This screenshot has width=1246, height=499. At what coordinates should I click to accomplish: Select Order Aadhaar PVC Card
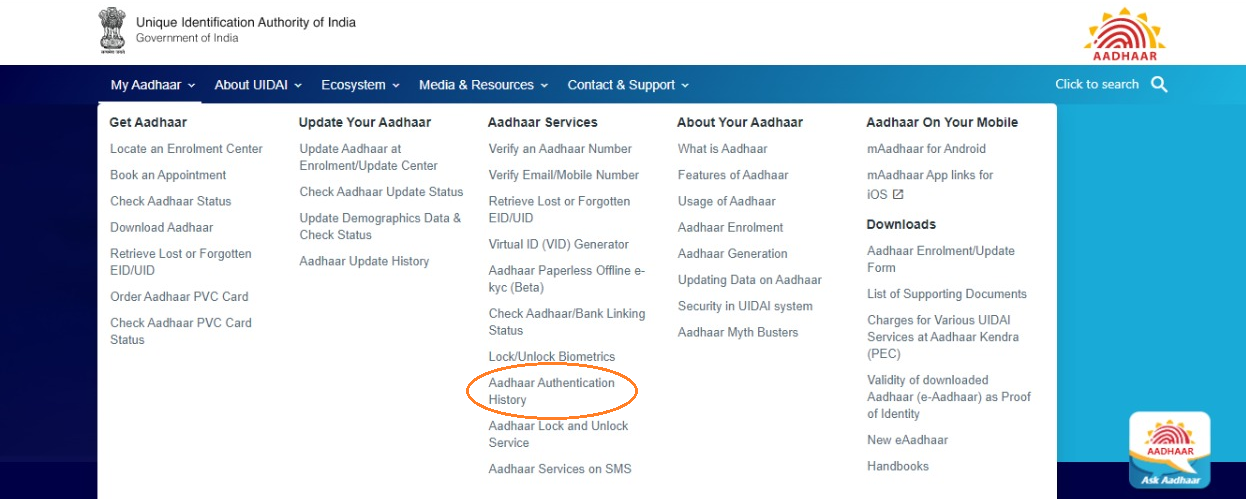coord(179,297)
